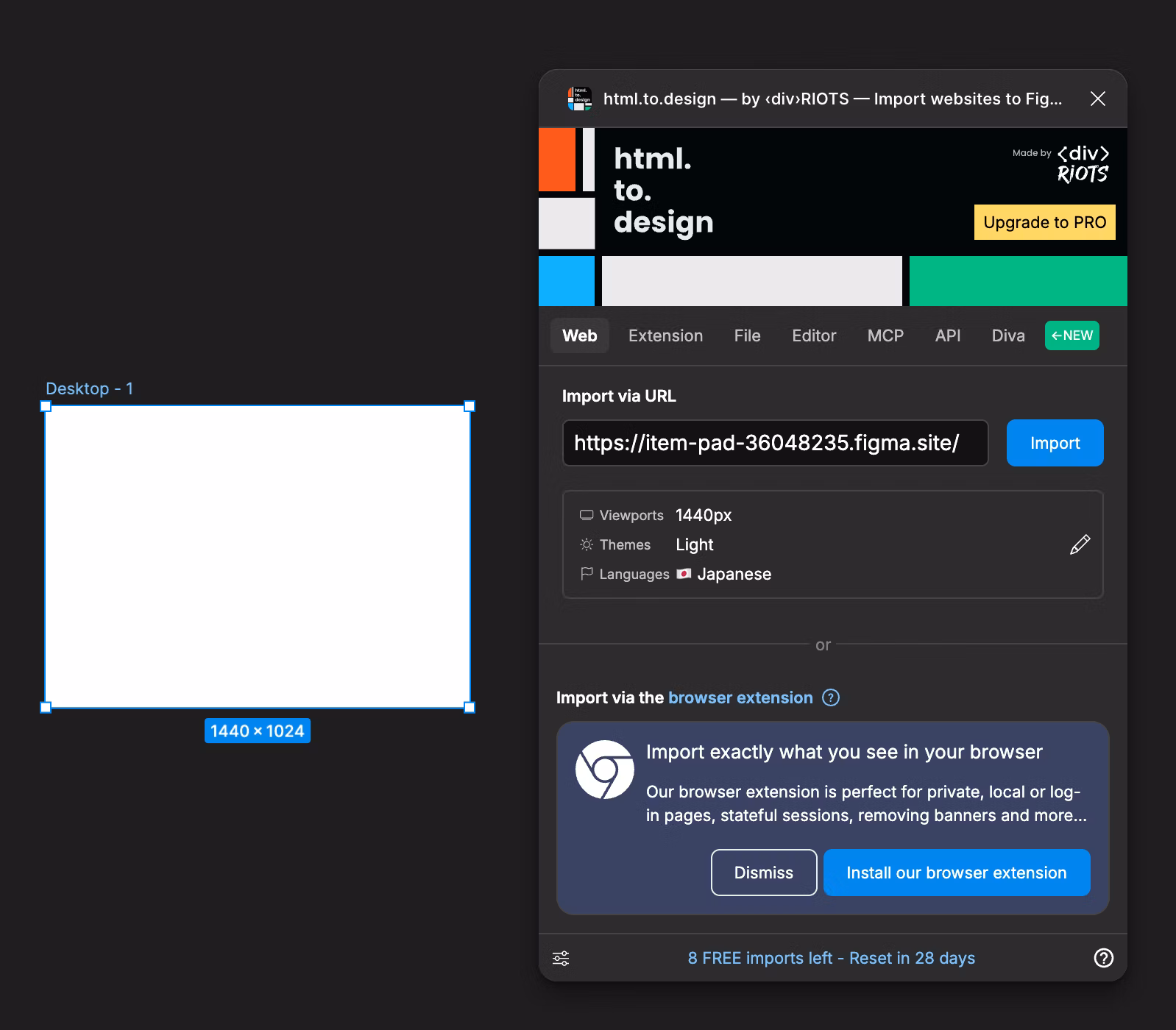Click the Import via URL heading
The image size is (1176, 1030).
619,396
